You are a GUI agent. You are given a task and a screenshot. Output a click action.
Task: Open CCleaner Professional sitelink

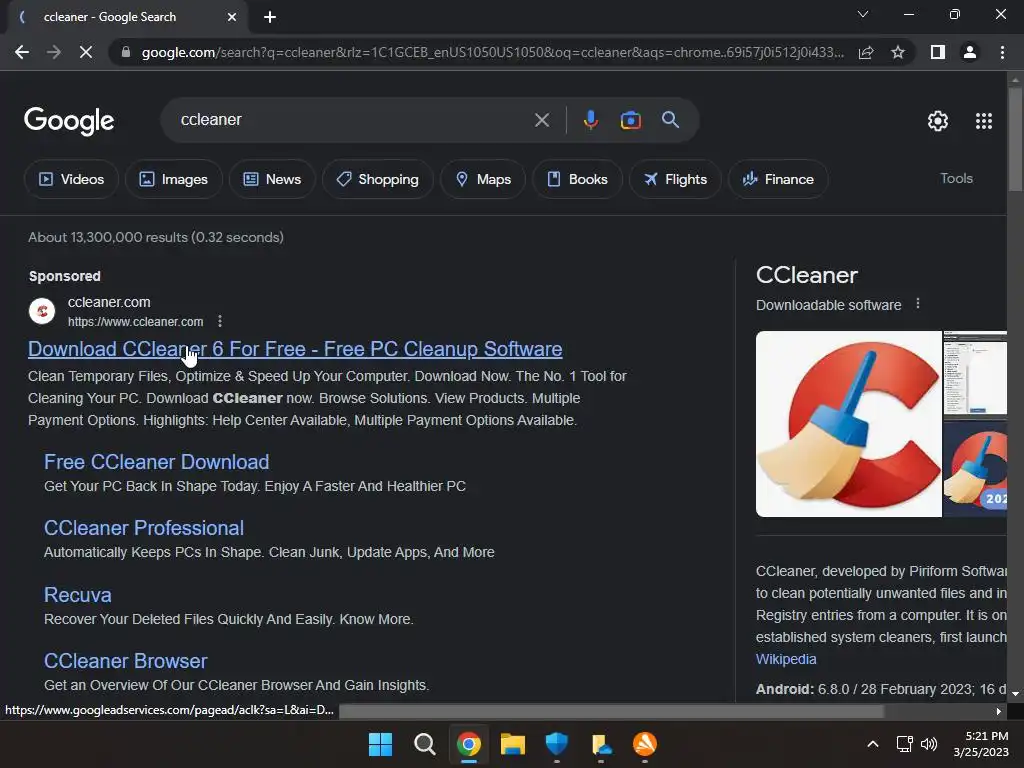[144, 528]
